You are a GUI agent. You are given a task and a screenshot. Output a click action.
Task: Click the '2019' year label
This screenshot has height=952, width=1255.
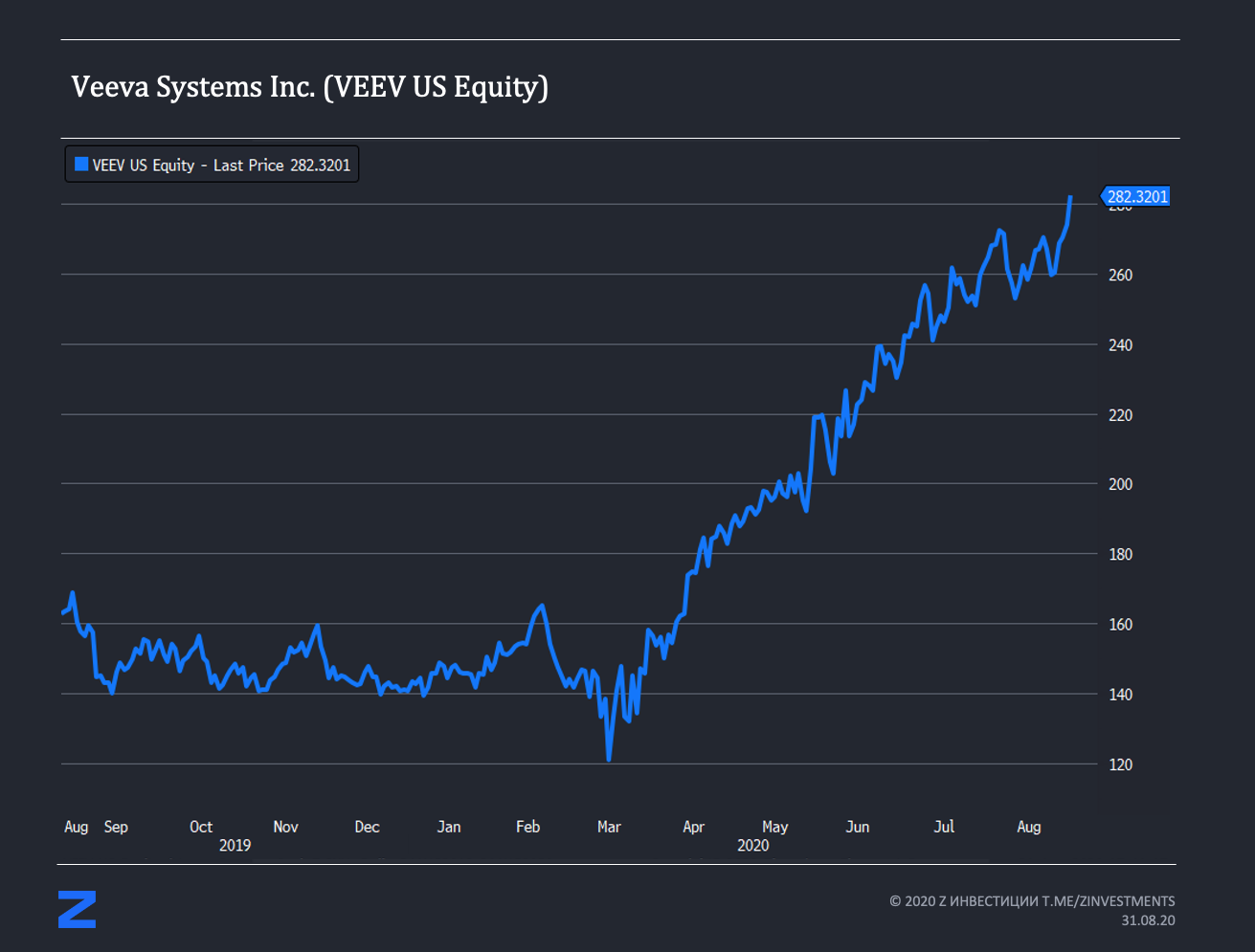coord(235,846)
